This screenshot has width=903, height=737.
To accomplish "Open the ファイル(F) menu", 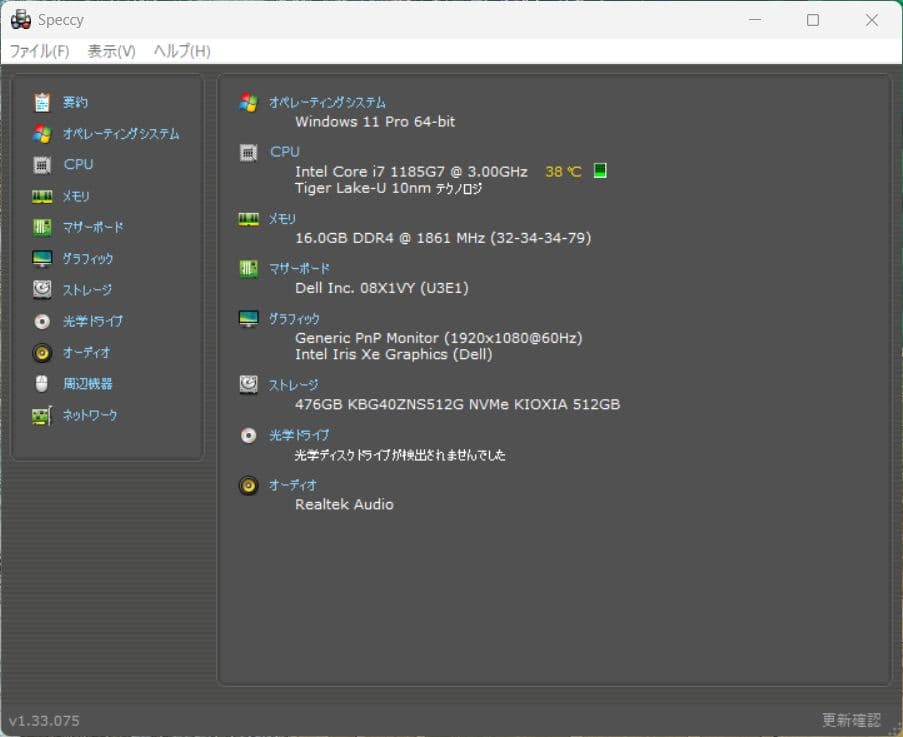I will 37,50.
